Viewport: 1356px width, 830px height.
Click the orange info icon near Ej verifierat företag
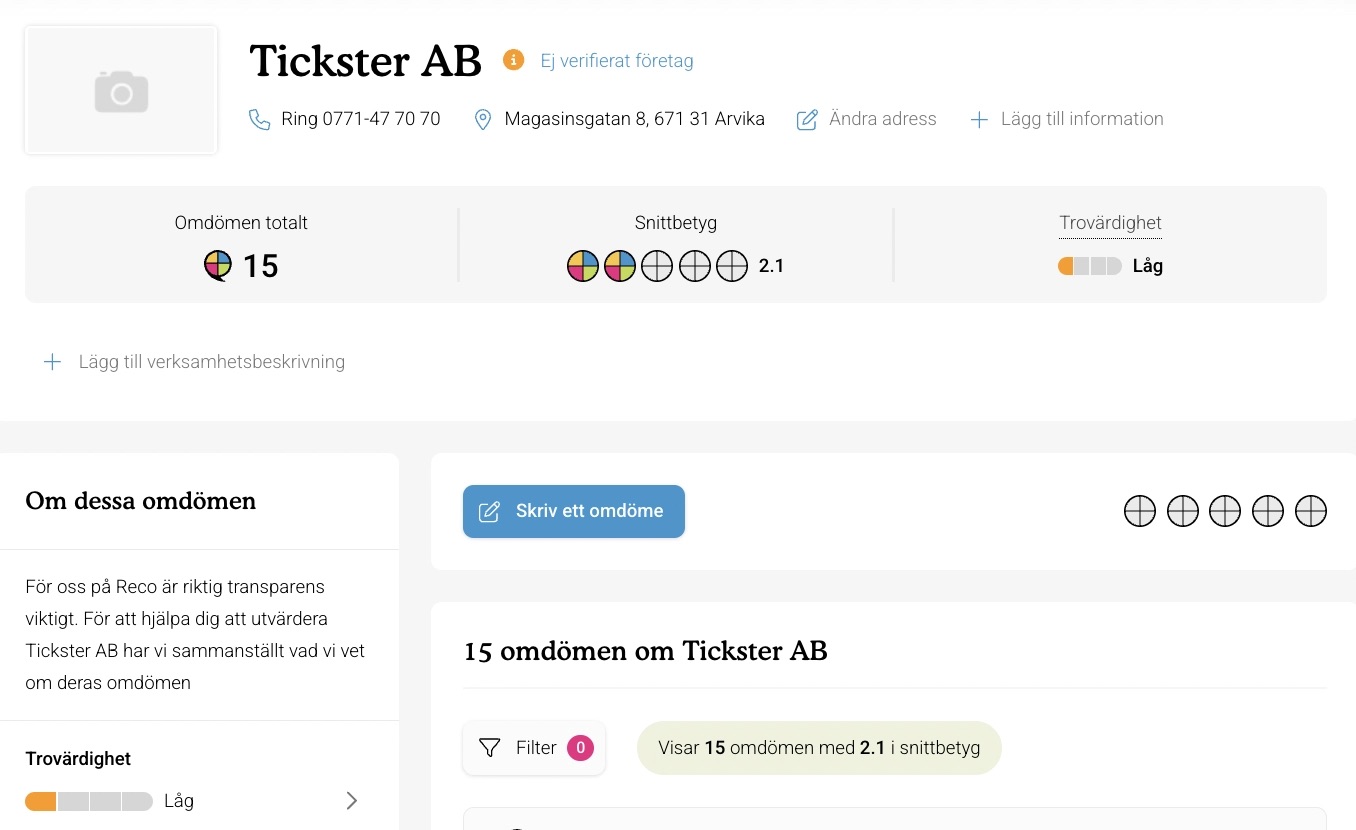[x=513, y=60]
